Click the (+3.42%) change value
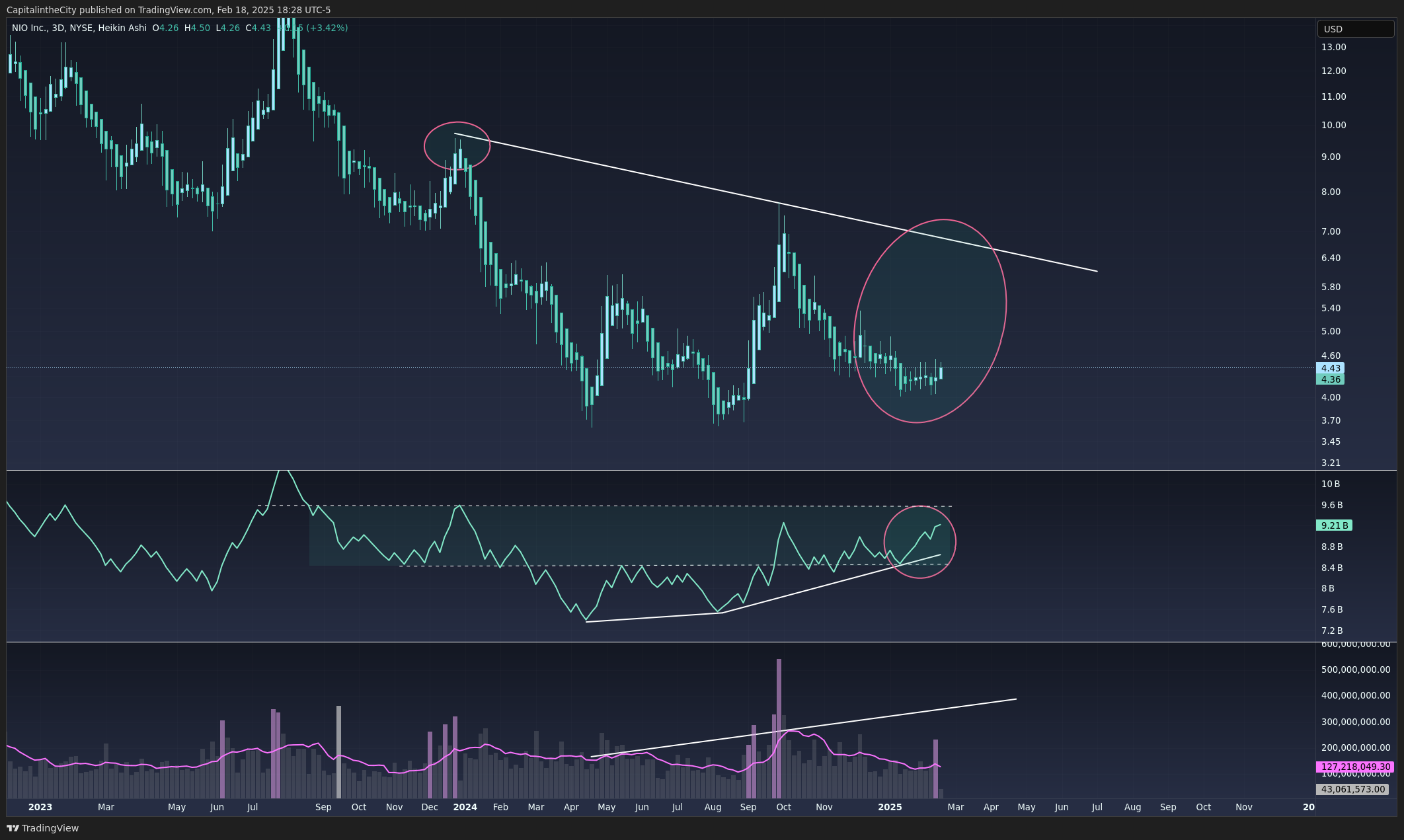 (327, 28)
